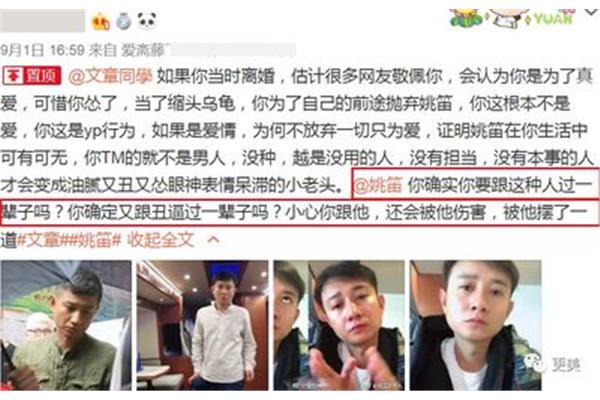The image size is (600, 400).
Task: Click the YUAN cartoon card decoration
Action: point(513,18)
